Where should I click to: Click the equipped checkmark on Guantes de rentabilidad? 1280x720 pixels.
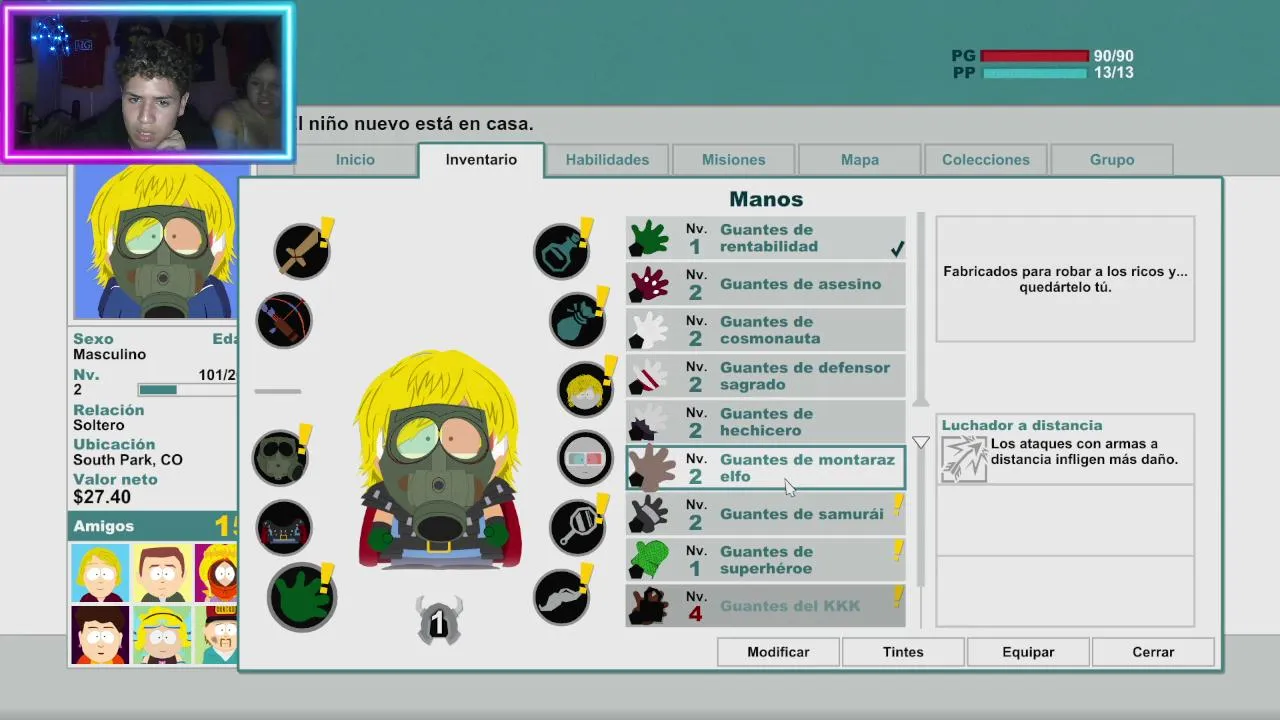tap(897, 248)
